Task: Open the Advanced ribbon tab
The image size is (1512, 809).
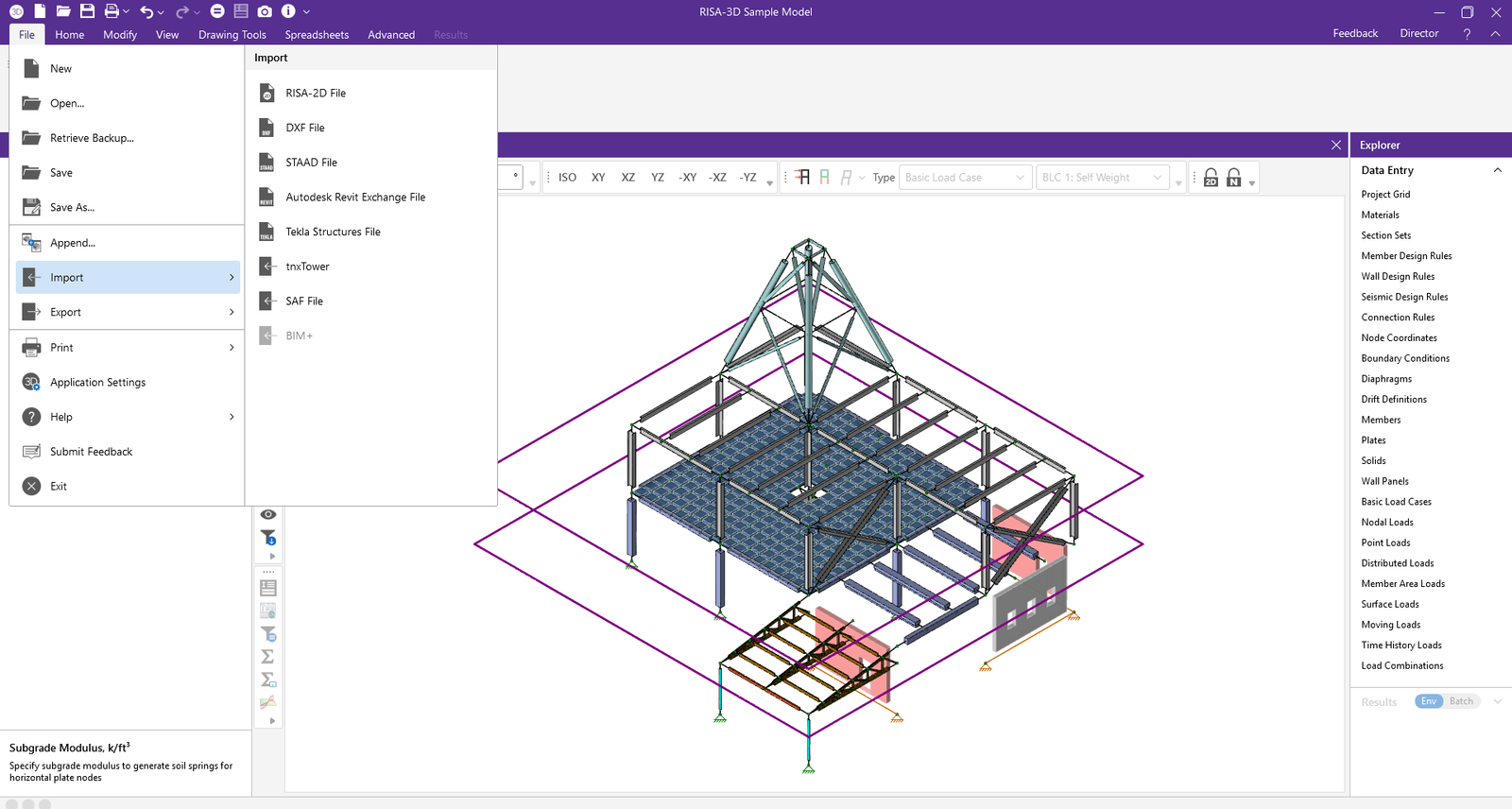Action: (391, 35)
